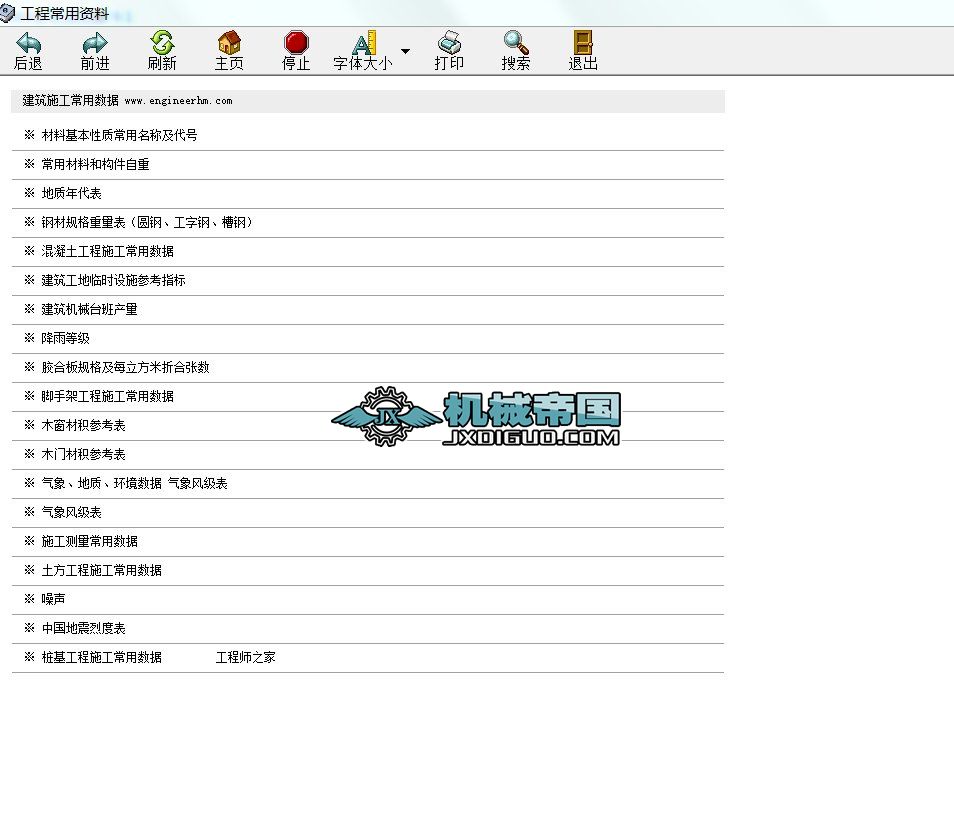Select 建筑机械台班产量 item

(89, 310)
